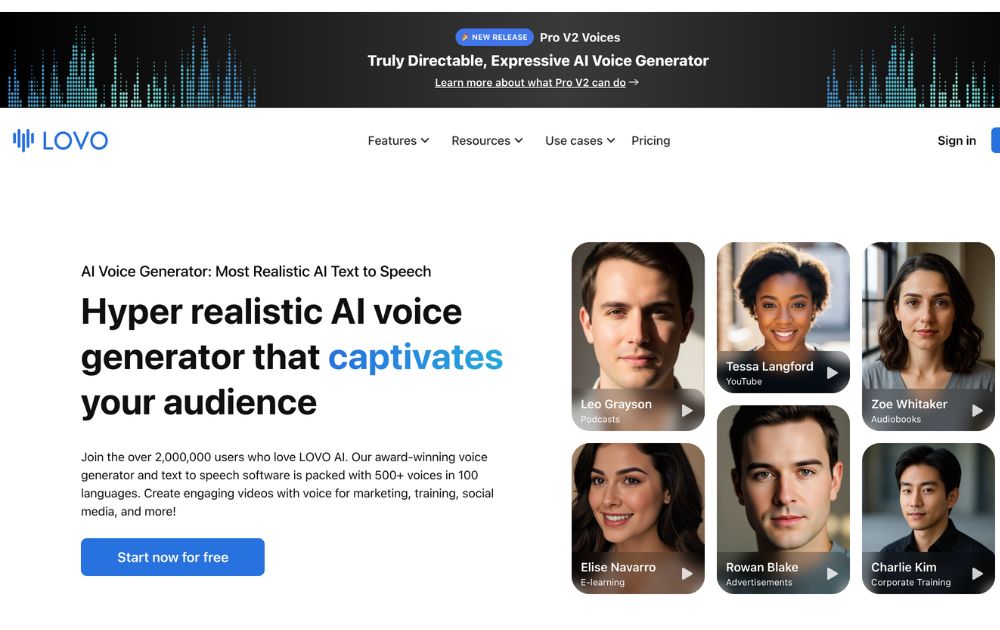Expand the Use cases dropdown
1000x630 pixels.
pos(579,140)
